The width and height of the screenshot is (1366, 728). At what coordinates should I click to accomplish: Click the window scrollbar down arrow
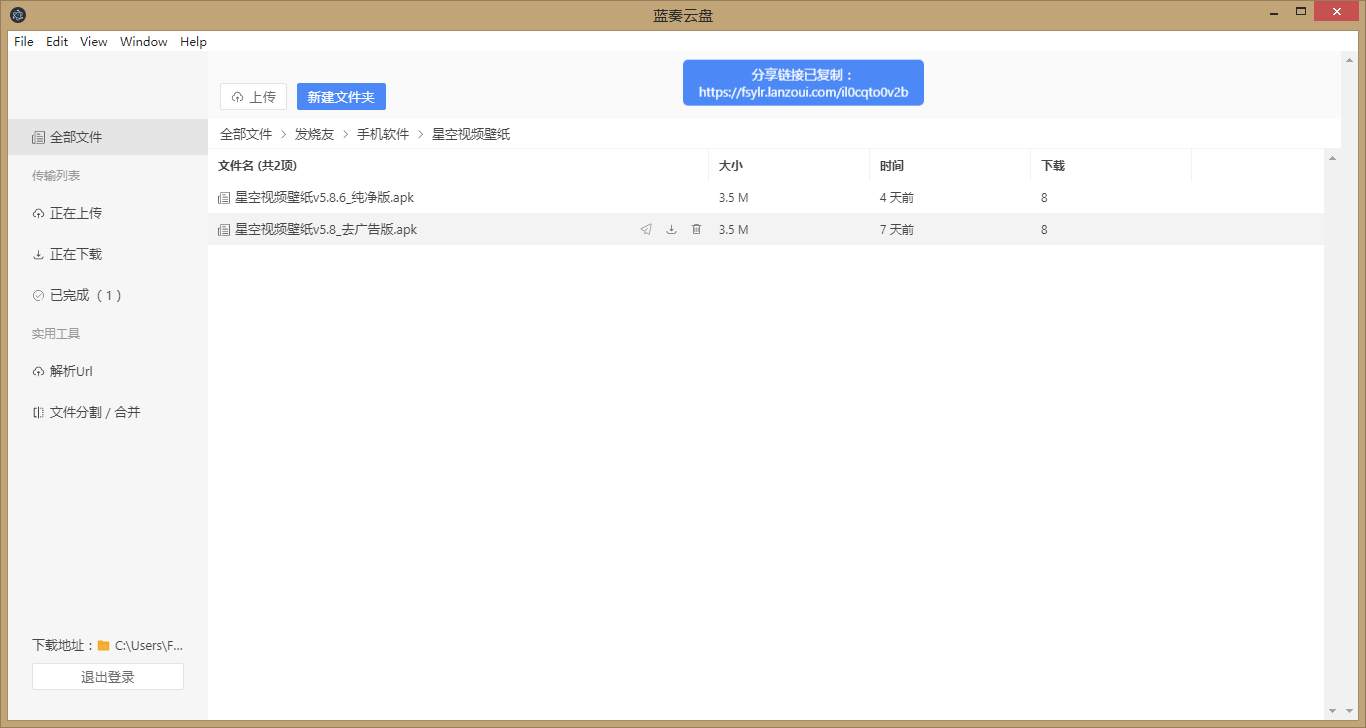(1349, 711)
